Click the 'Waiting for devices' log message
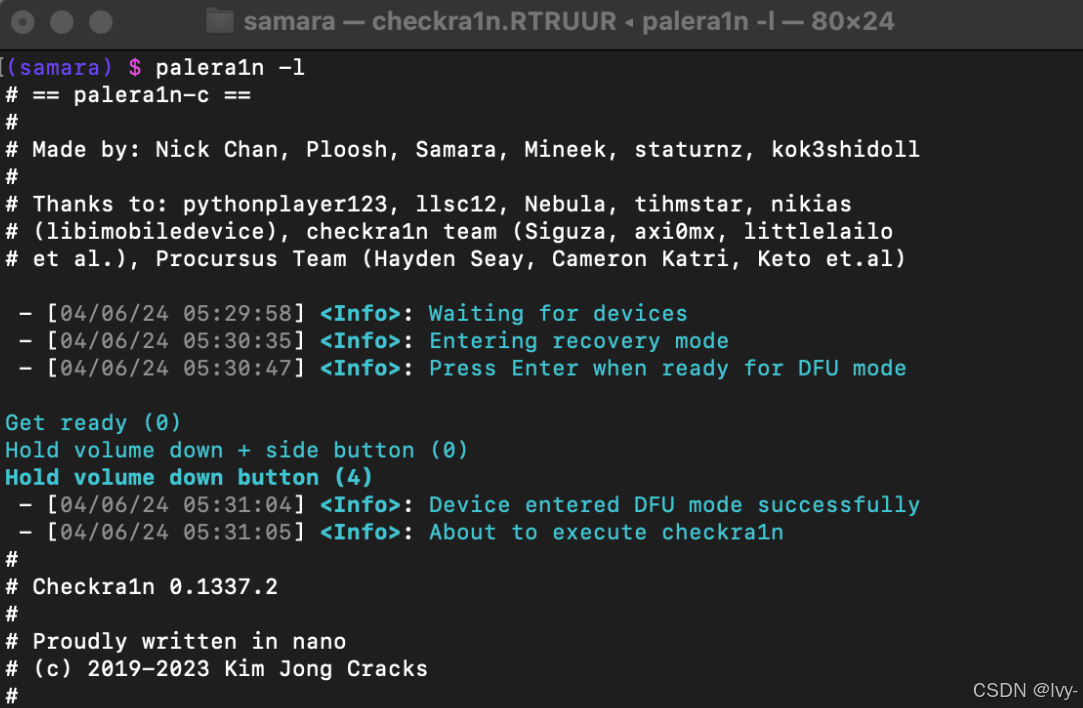The height and width of the screenshot is (708, 1083). point(558,314)
